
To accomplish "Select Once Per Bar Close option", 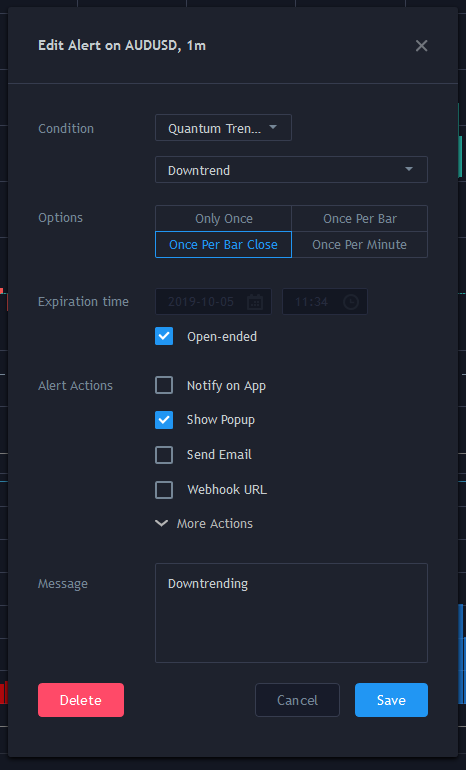I will tap(223, 245).
